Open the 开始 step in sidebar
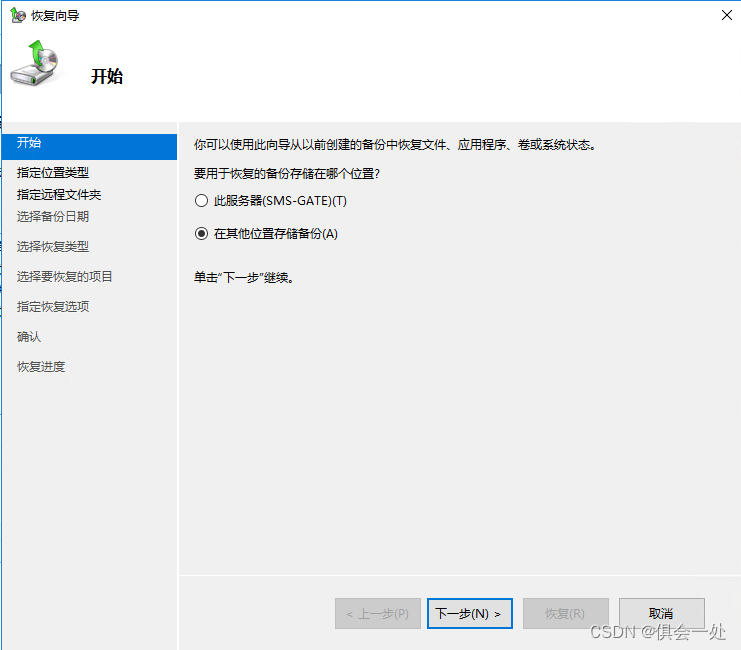This screenshot has width=741, height=650. tap(89, 147)
